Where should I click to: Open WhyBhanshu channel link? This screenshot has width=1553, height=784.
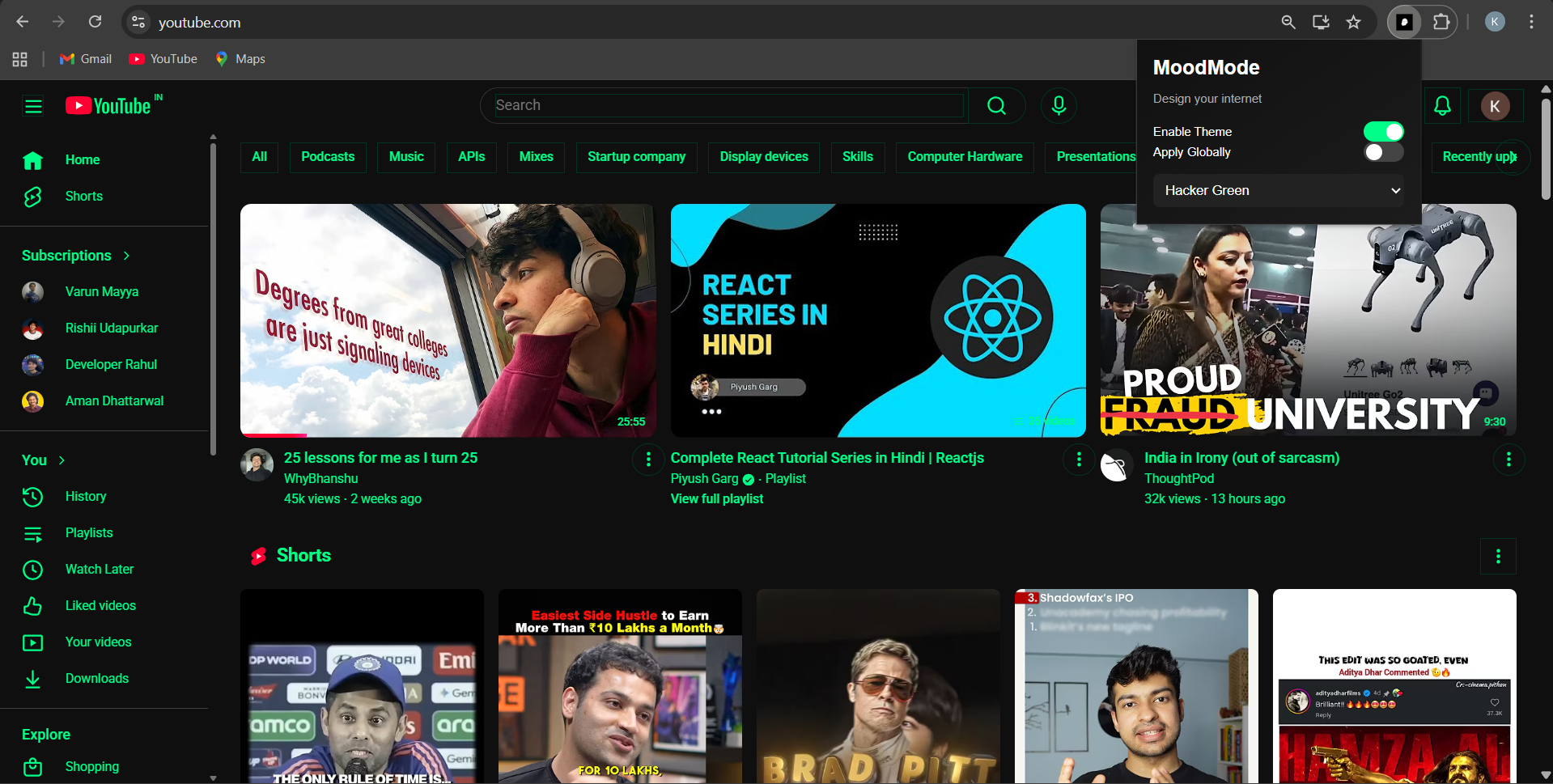click(320, 479)
